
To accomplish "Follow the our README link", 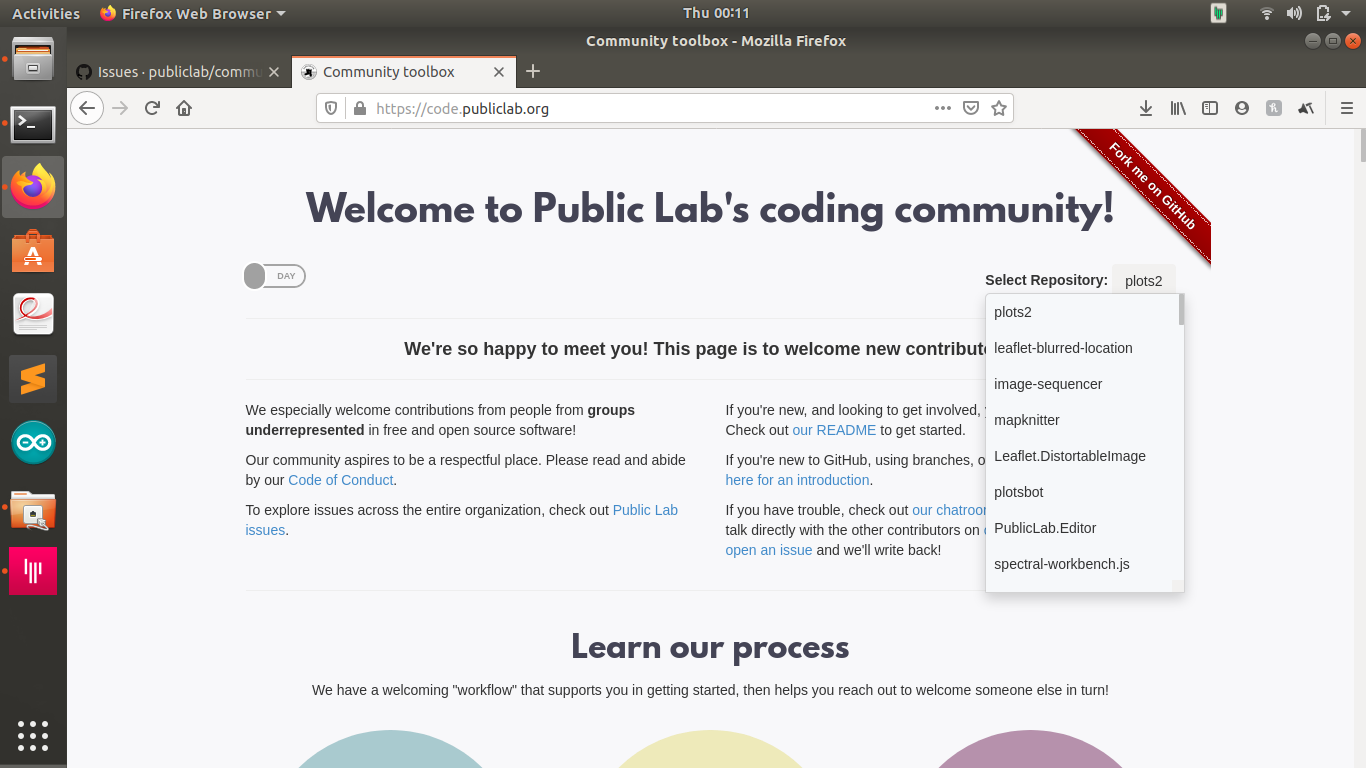I will pos(834,430).
